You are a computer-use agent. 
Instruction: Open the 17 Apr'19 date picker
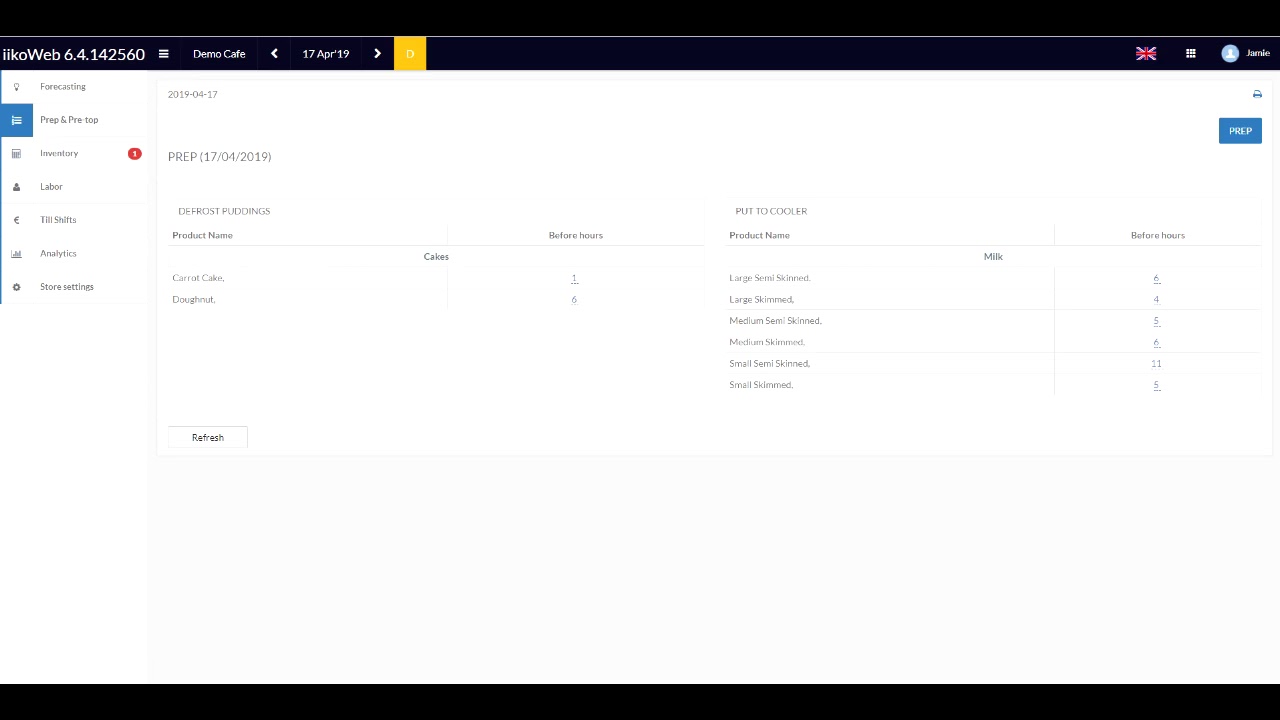326,54
